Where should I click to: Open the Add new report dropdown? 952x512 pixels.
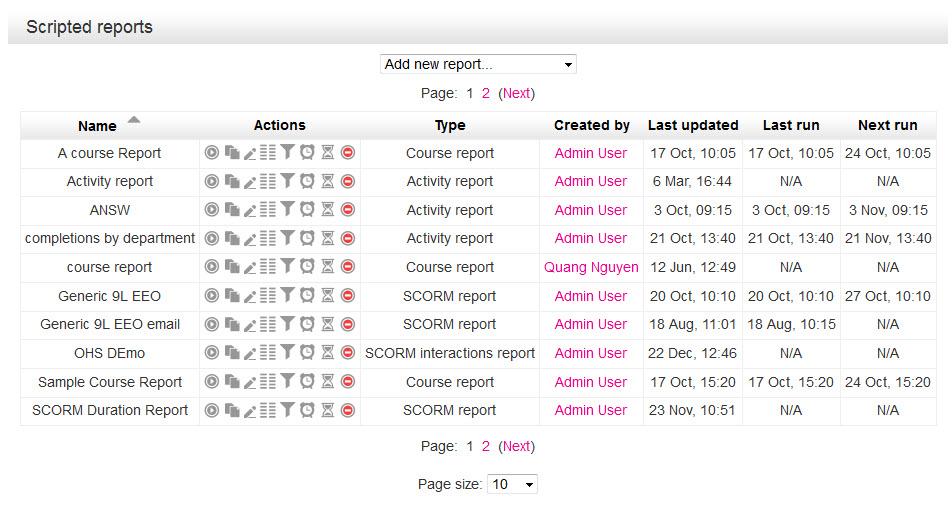(x=478, y=64)
